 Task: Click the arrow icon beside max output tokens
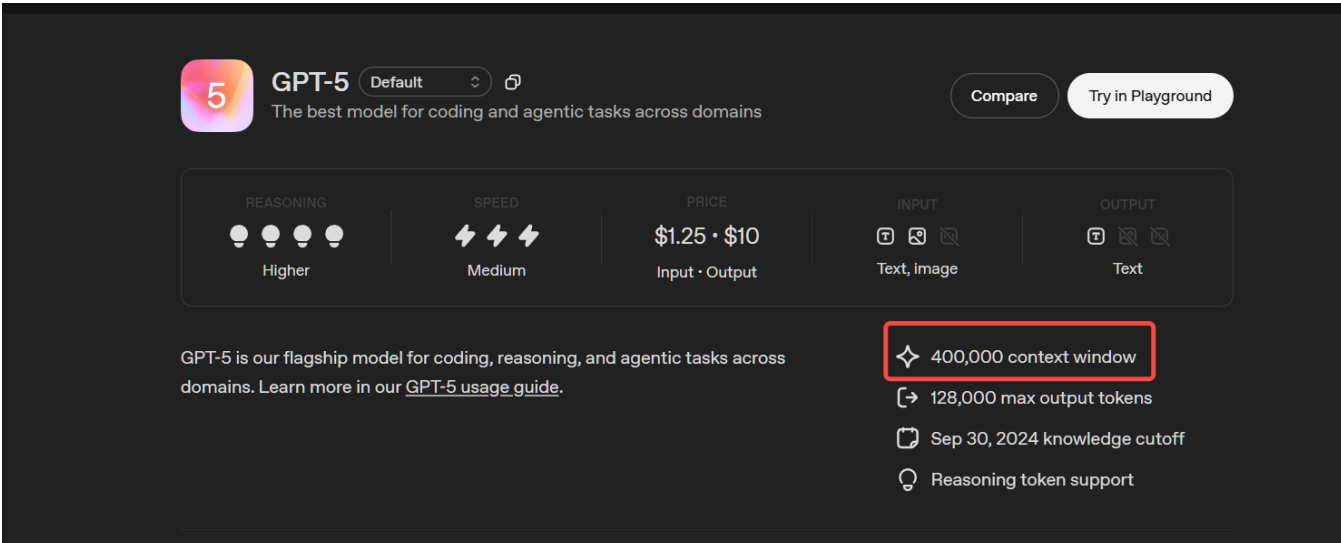907,397
